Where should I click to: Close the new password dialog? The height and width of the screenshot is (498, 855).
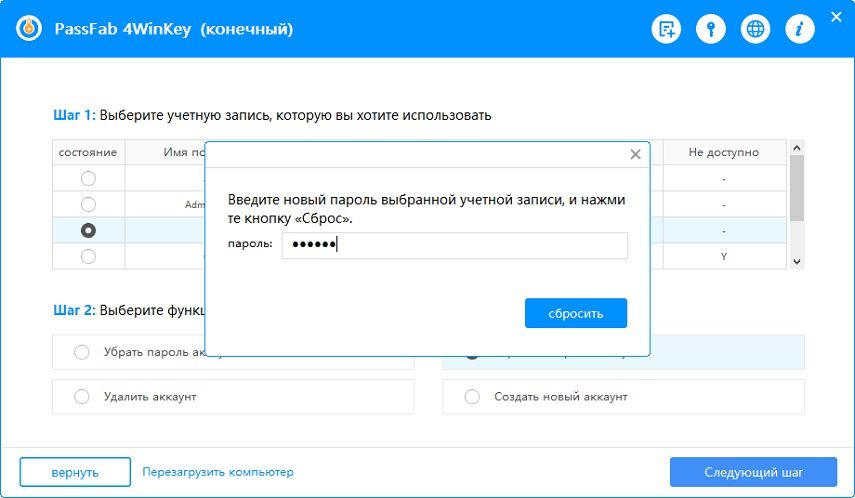(x=635, y=154)
